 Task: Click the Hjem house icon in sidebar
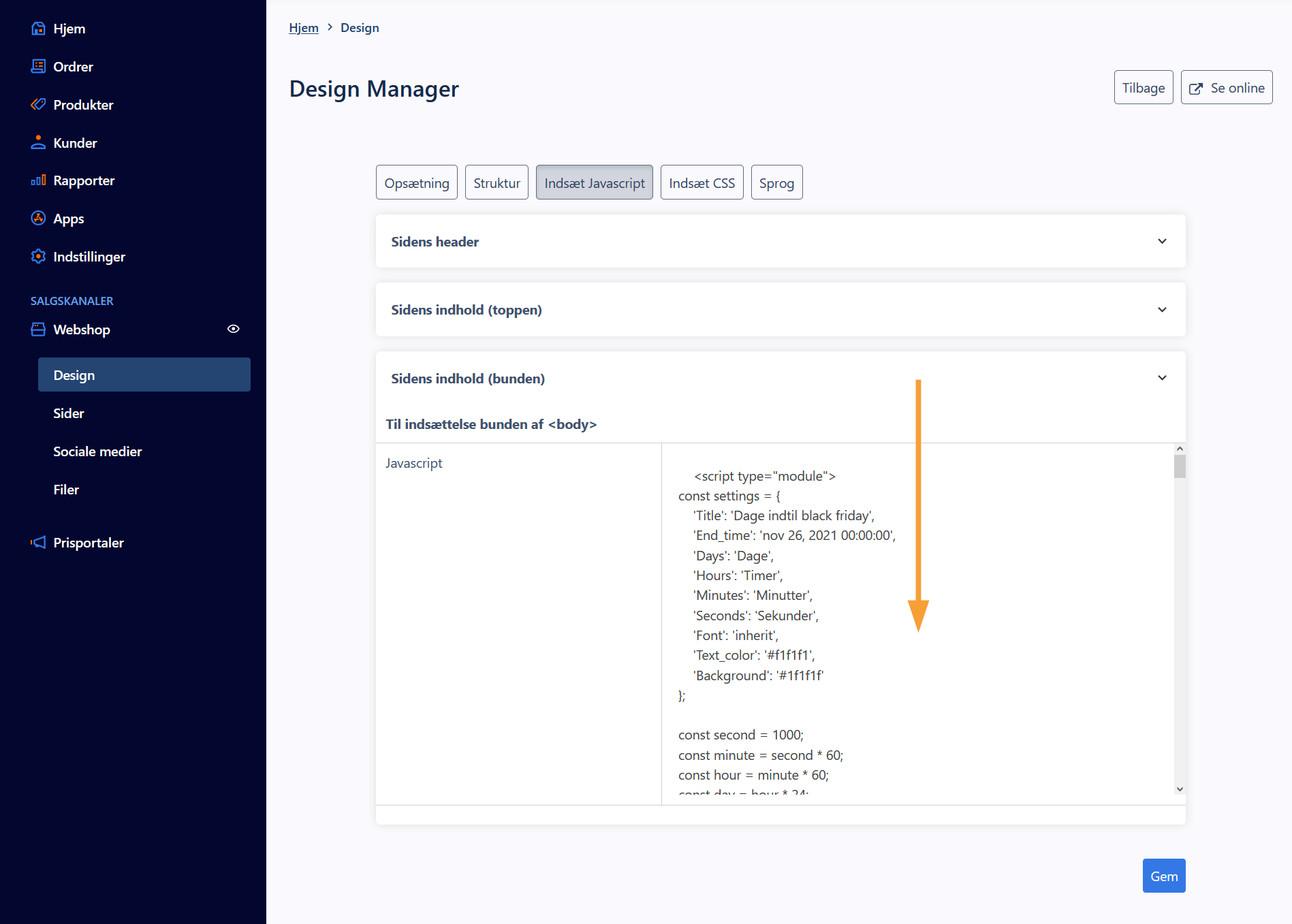[38, 29]
